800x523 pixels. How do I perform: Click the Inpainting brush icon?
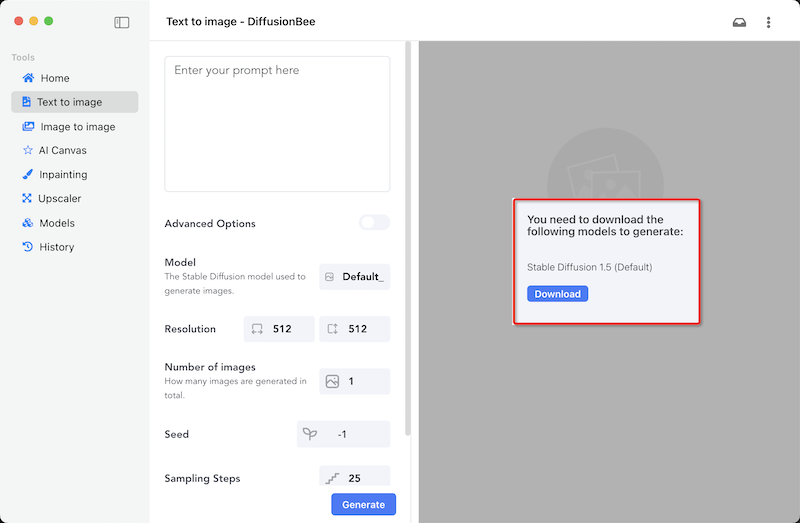(28, 174)
